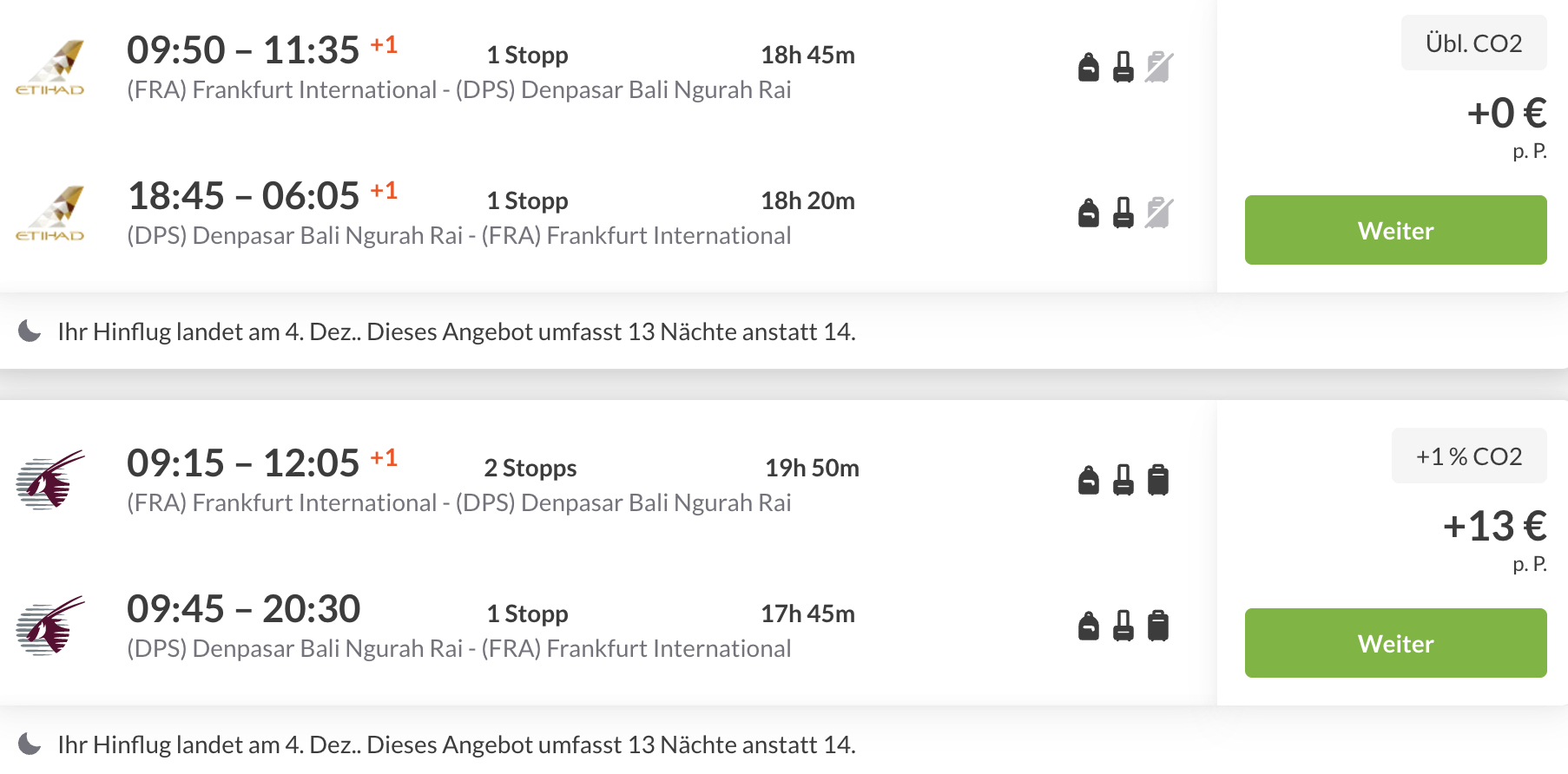Click the +1 % CO2 badge
This screenshot has width=1568, height=774.
(x=1468, y=456)
